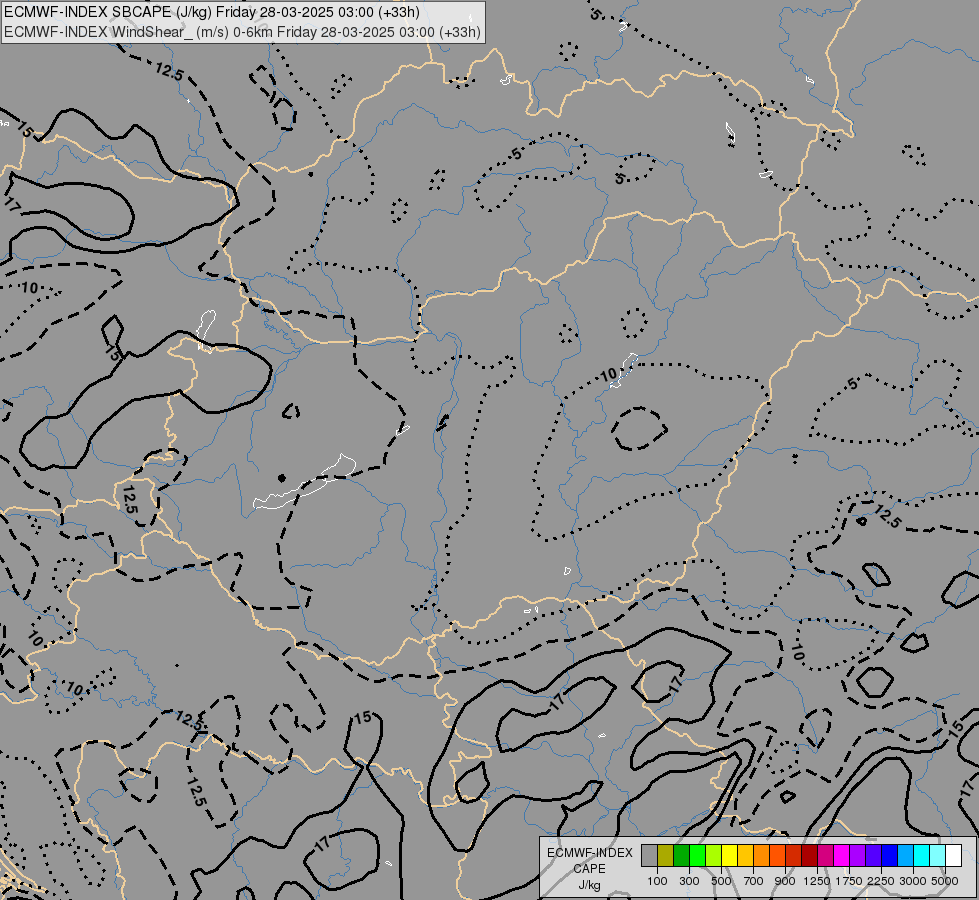
Task: Click the ECMWF-INDEX WindShear title line
Action: [x=243, y=32]
